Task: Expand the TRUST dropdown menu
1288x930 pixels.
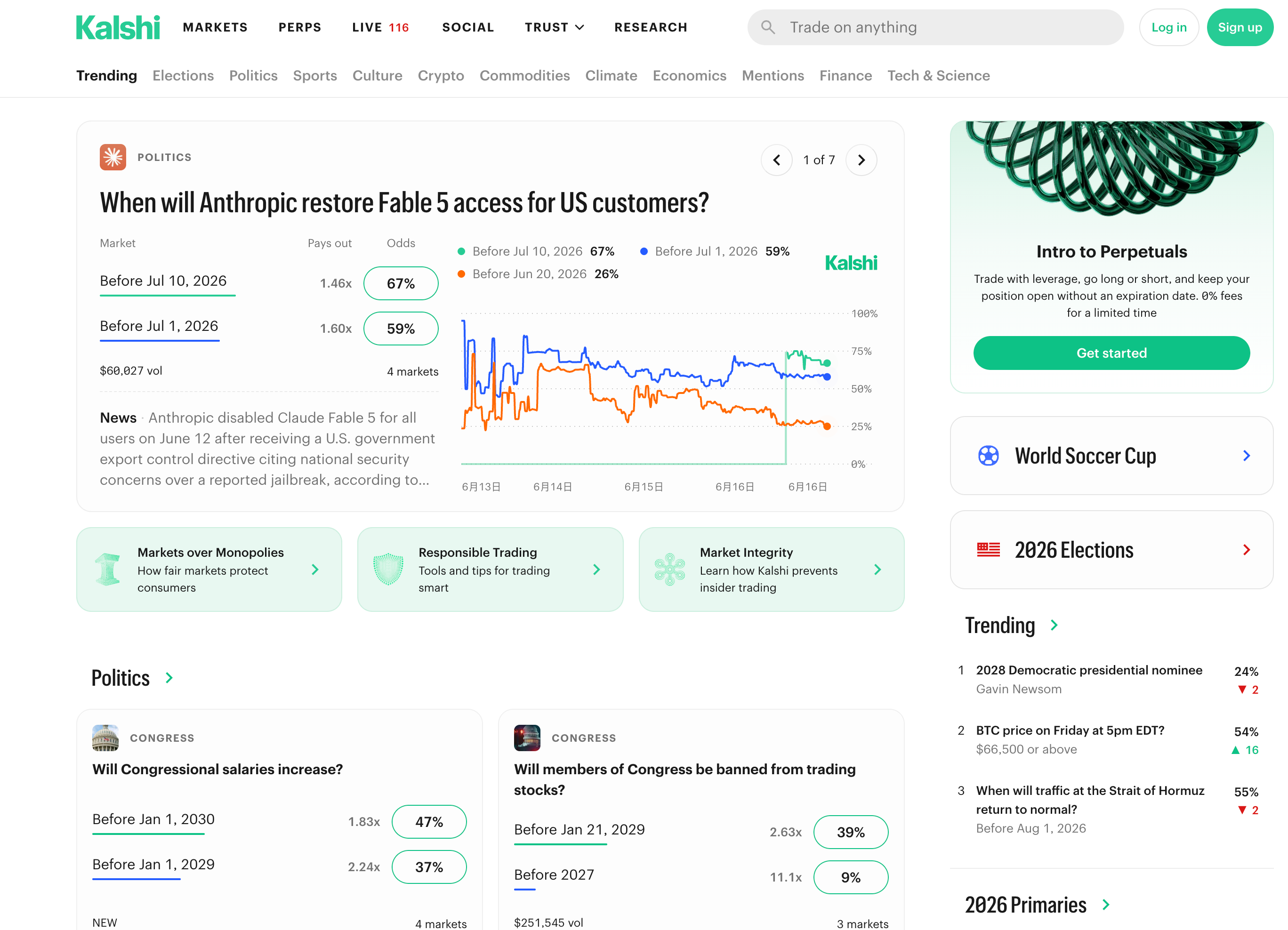Action: [x=554, y=27]
